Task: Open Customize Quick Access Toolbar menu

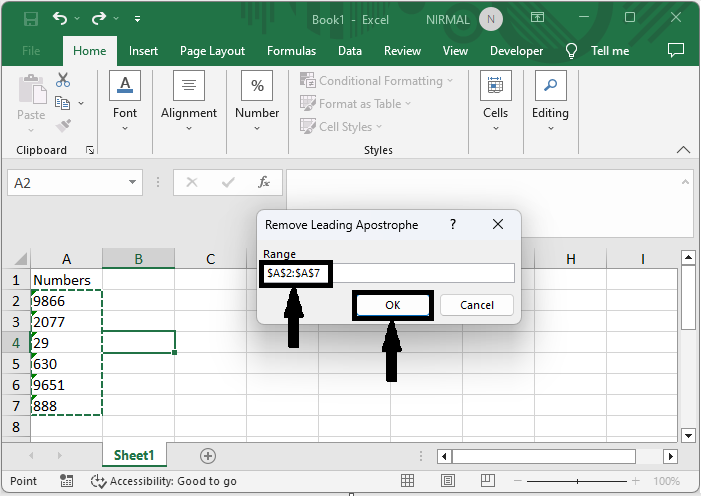Action: pyautogui.click(x=138, y=19)
